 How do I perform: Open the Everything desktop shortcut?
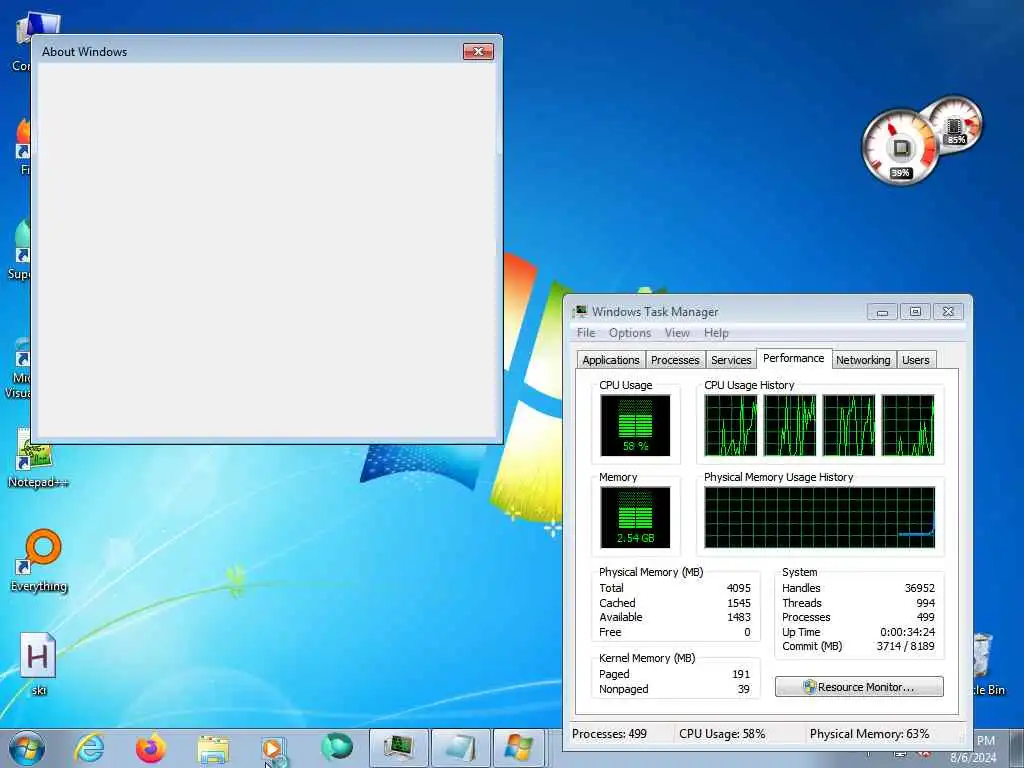coord(40,560)
